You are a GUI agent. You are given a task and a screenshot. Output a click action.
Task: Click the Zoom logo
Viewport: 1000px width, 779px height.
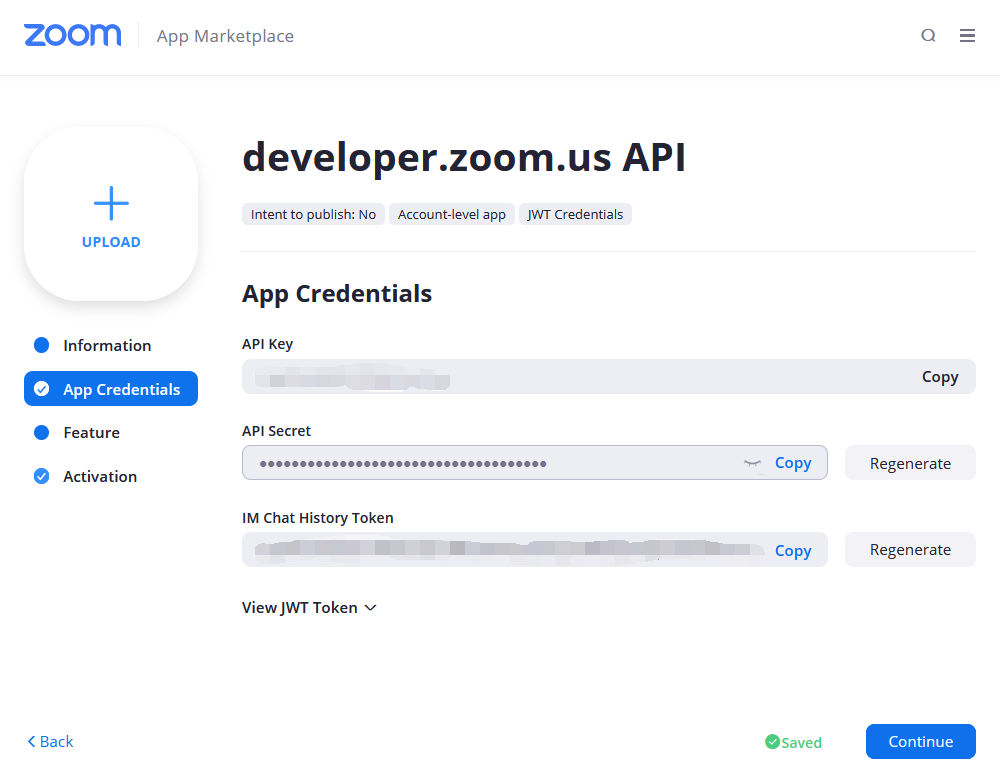(x=73, y=36)
